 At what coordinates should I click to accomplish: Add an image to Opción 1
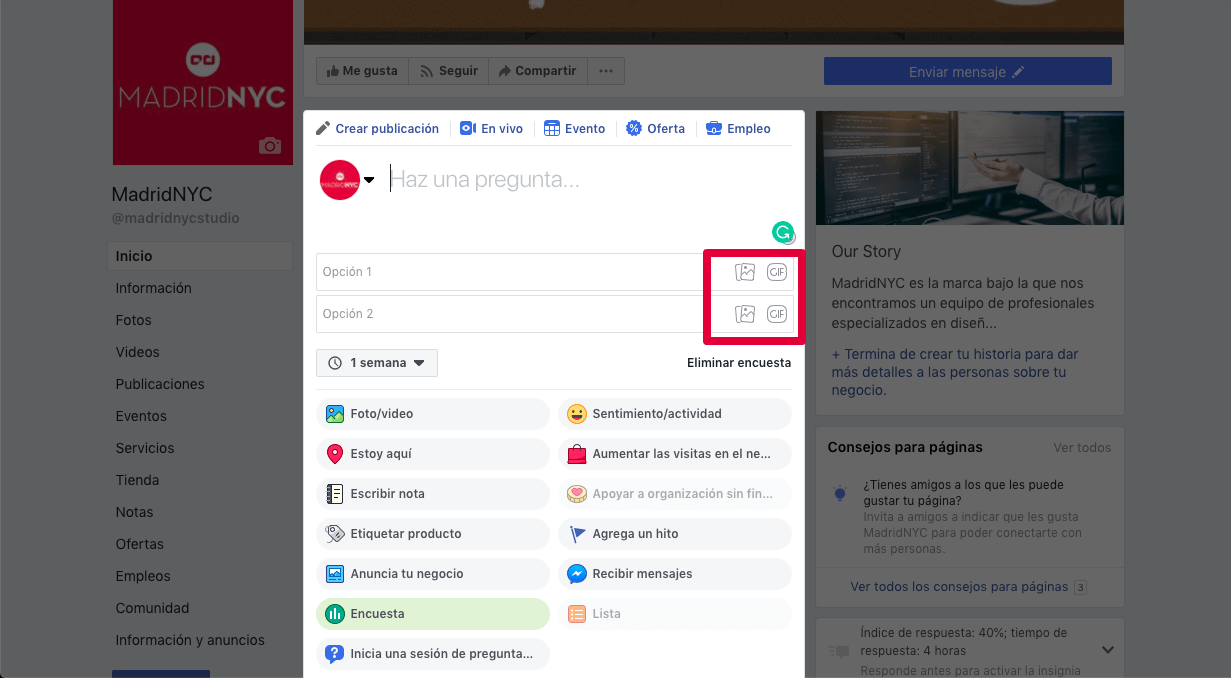click(745, 272)
